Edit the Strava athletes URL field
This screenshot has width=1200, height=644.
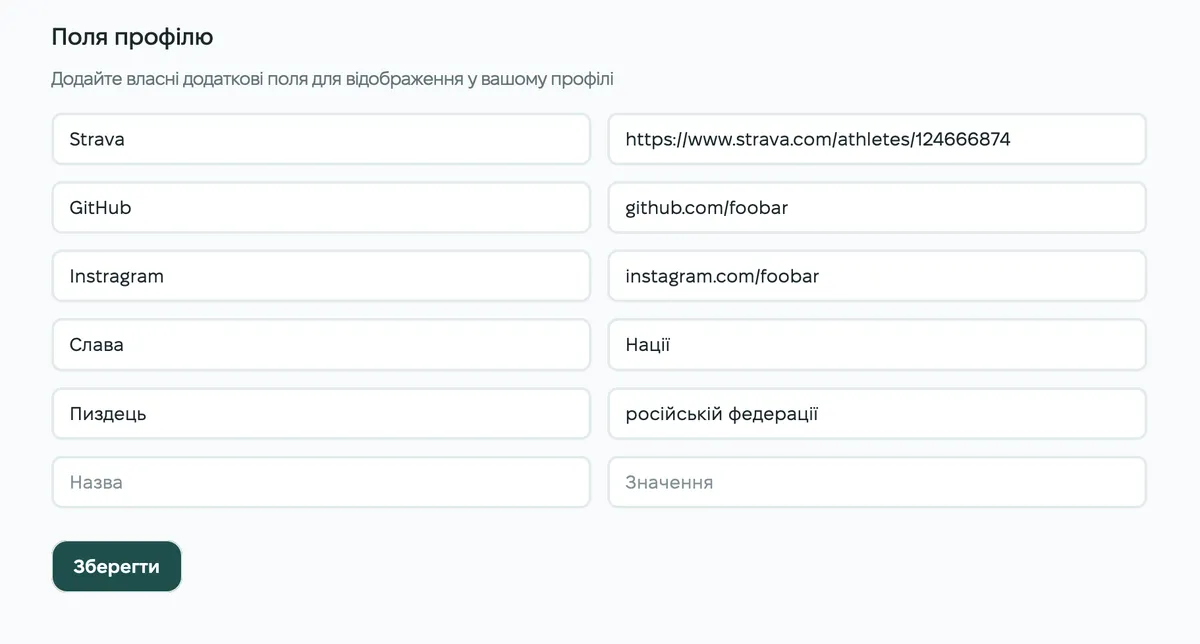(877, 139)
